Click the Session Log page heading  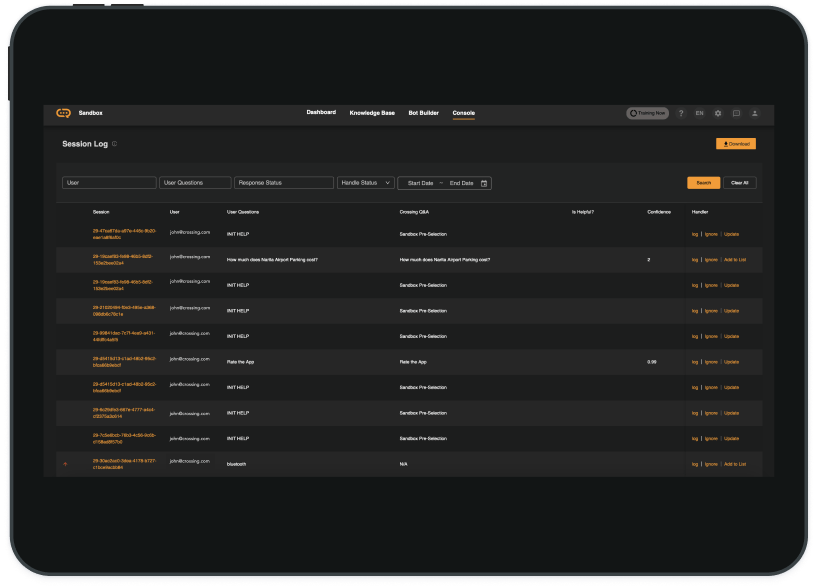[85, 144]
